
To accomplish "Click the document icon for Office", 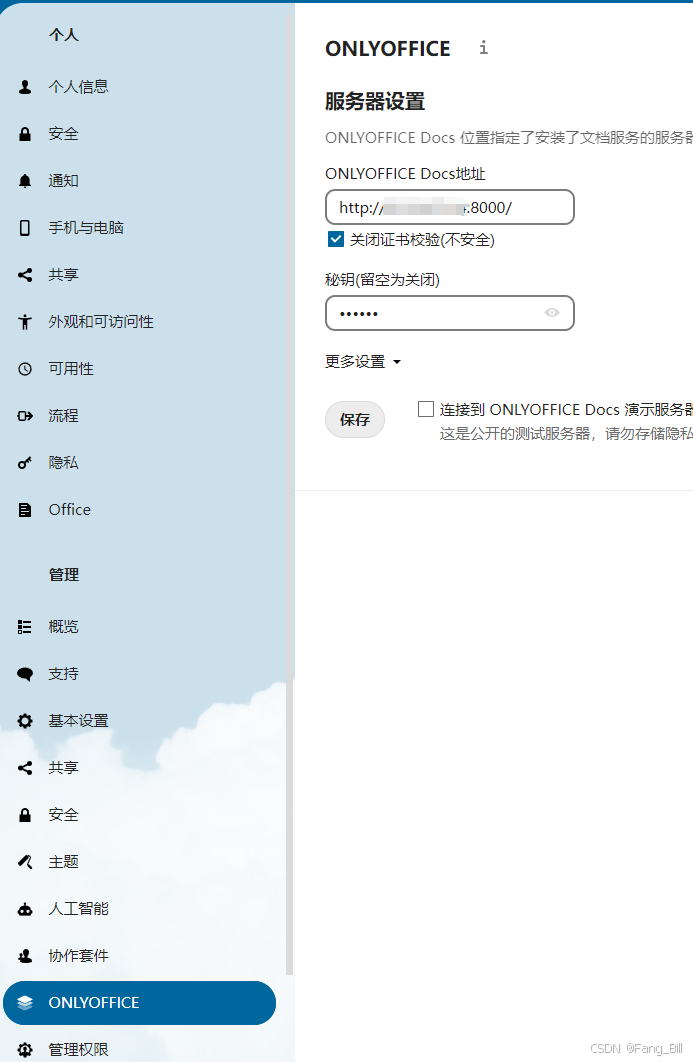I will (x=25, y=510).
